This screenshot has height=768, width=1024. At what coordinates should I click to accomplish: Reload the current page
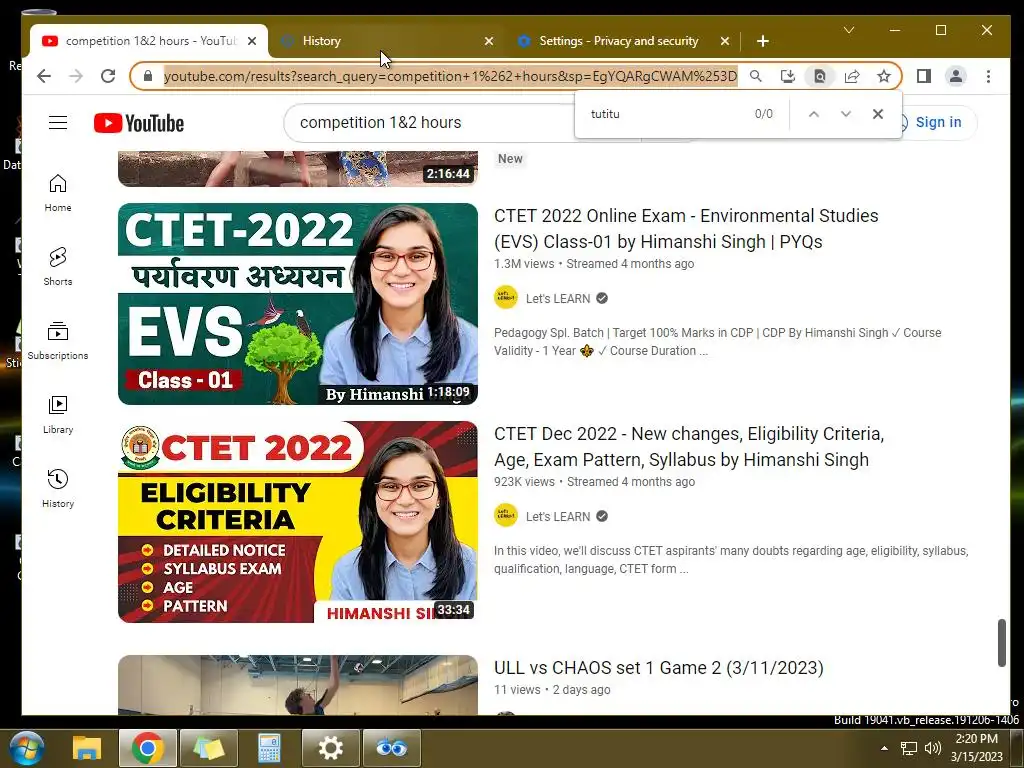pos(108,76)
